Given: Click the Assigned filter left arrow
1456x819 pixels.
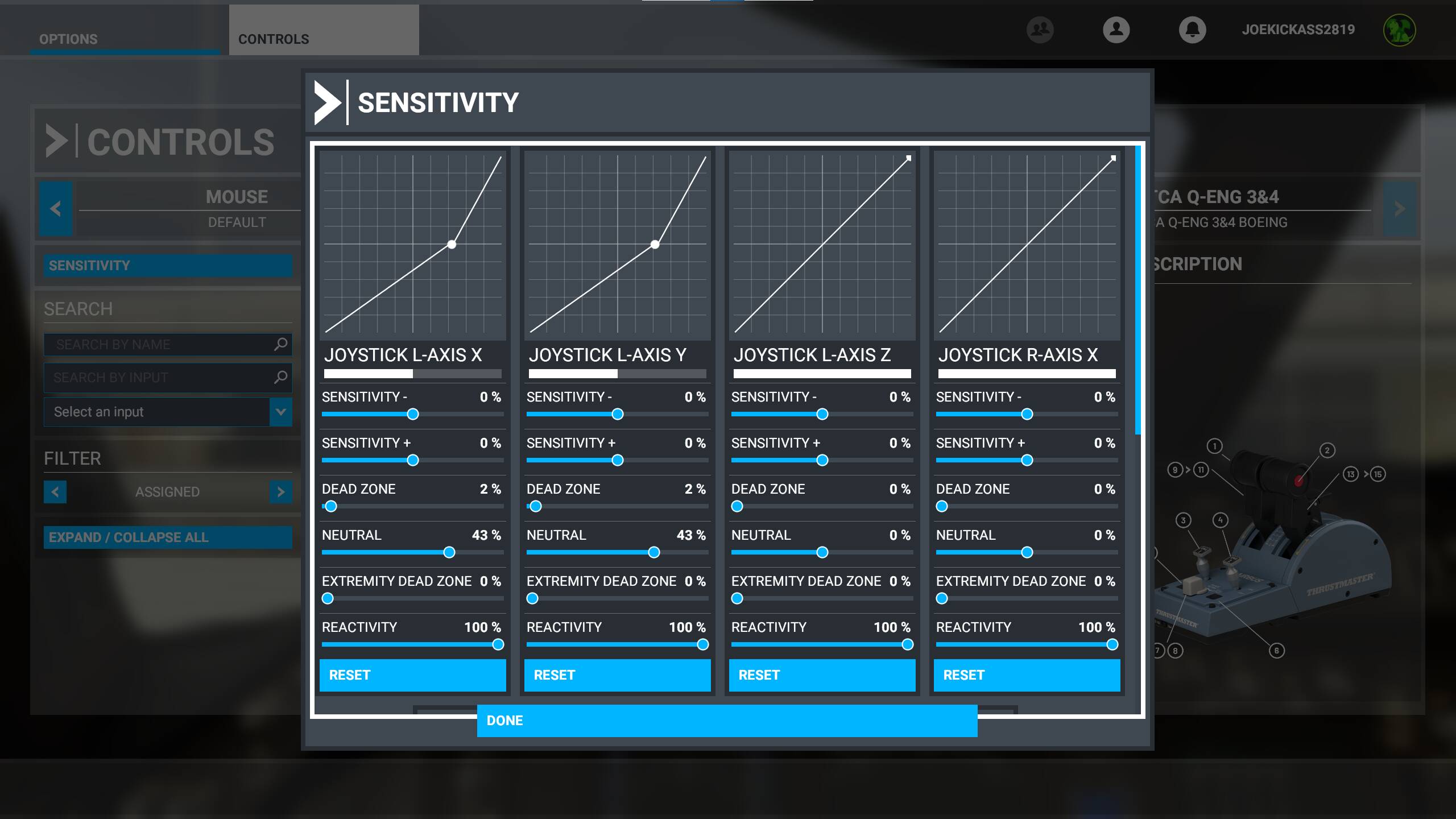Looking at the screenshot, I should pos(55,492).
